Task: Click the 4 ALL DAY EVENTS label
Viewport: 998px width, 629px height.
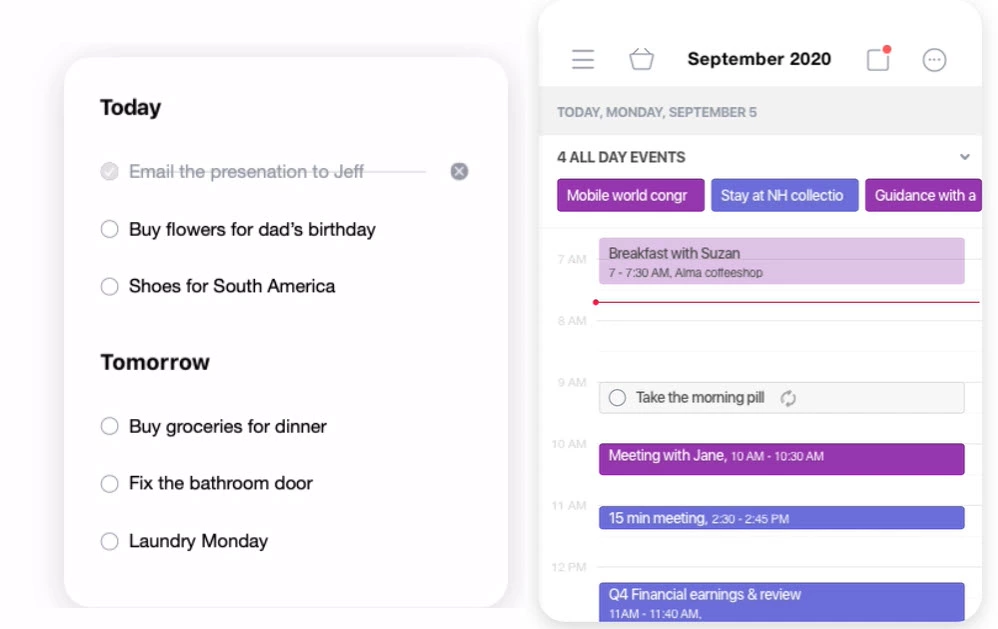Action: (621, 157)
